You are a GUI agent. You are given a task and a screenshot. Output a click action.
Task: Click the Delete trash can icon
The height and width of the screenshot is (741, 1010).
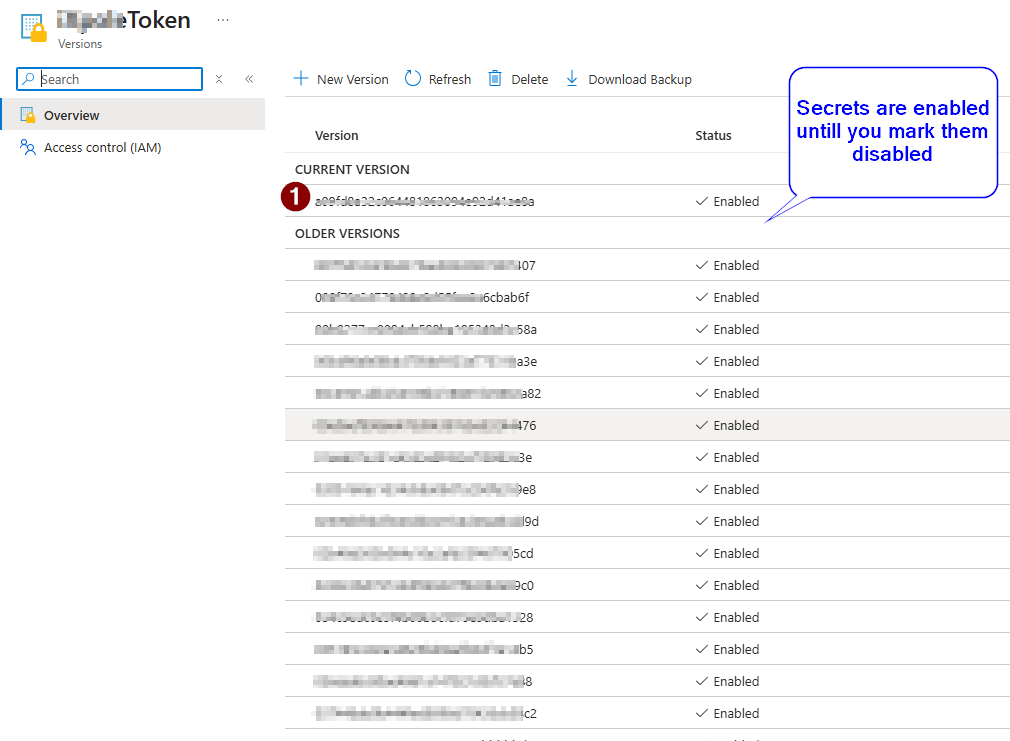click(x=495, y=79)
